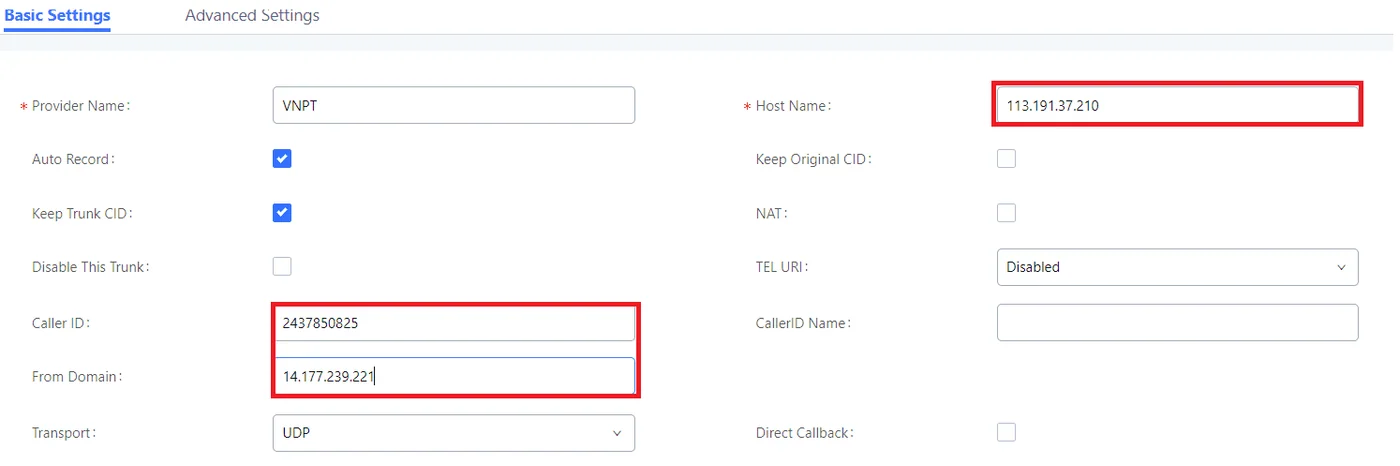Focus the empty CallerID Name field
This screenshot has height=466, width=1400.
pos(1178,323)
